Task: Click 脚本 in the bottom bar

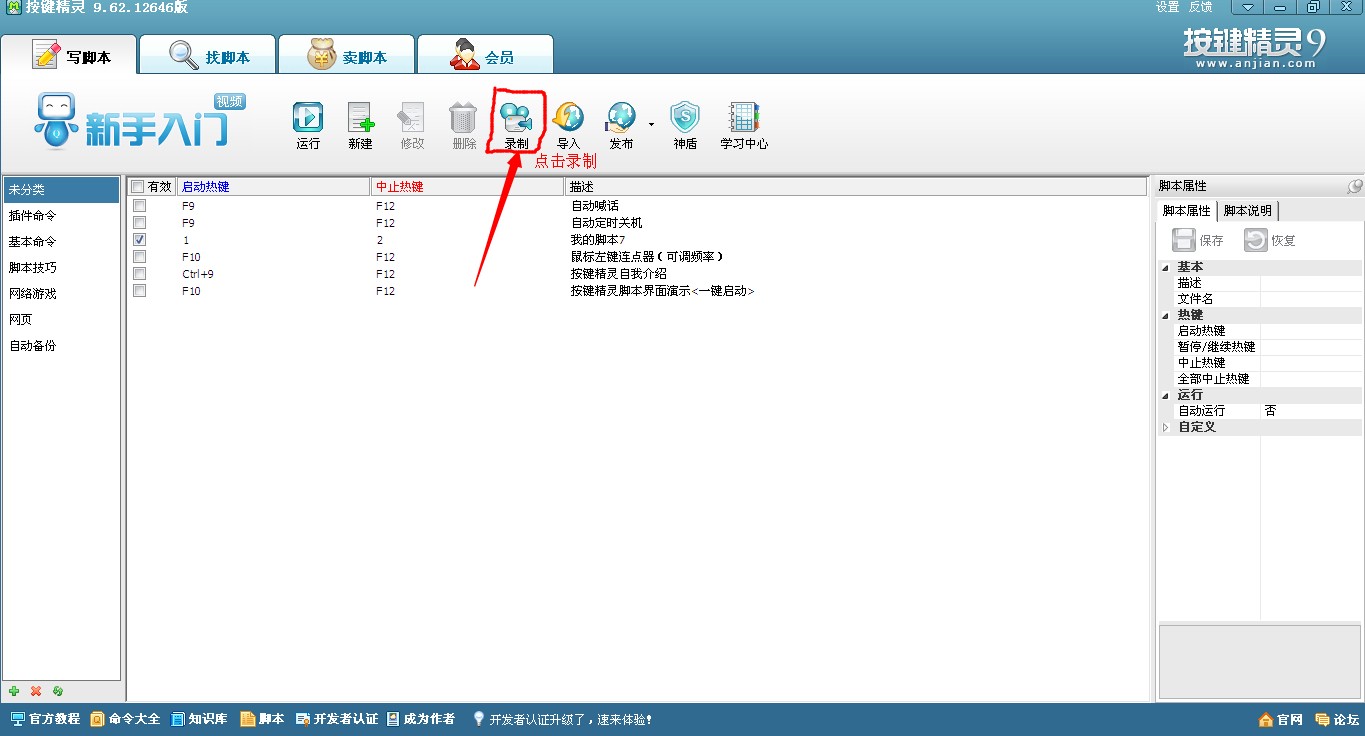Action: 263,719
